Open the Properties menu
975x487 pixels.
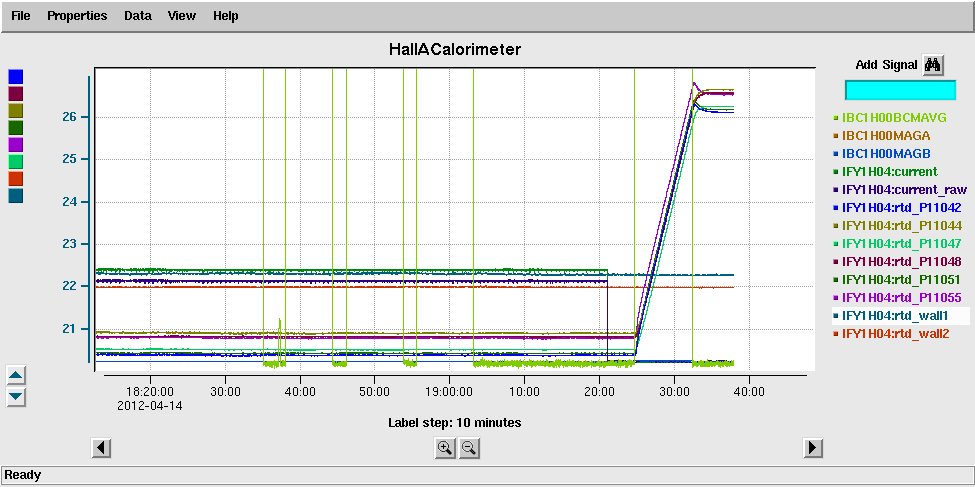[x=77, y=16]
